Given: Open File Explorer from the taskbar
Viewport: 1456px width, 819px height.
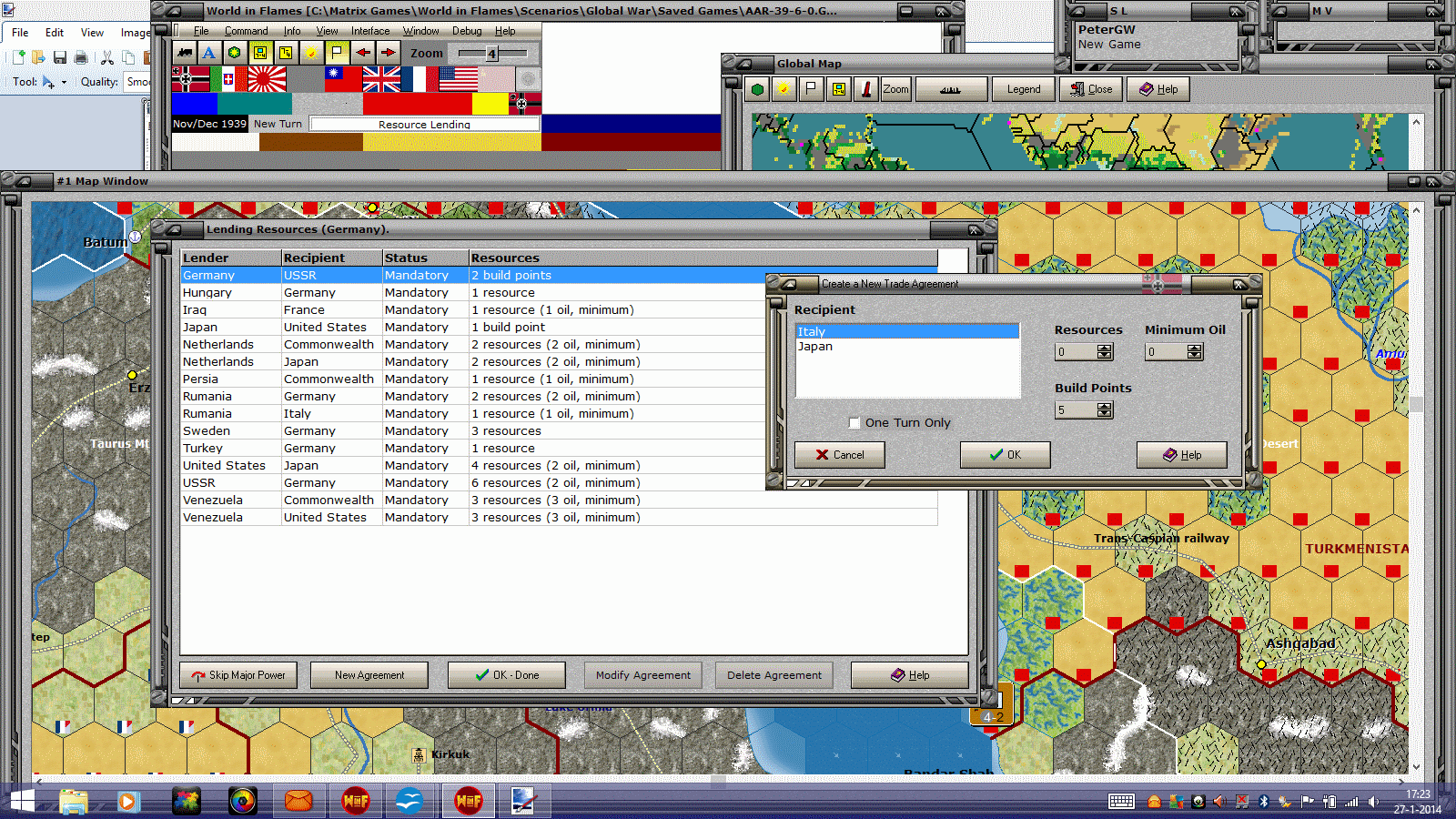Looking at the screenshot, I should coord(74,801).
